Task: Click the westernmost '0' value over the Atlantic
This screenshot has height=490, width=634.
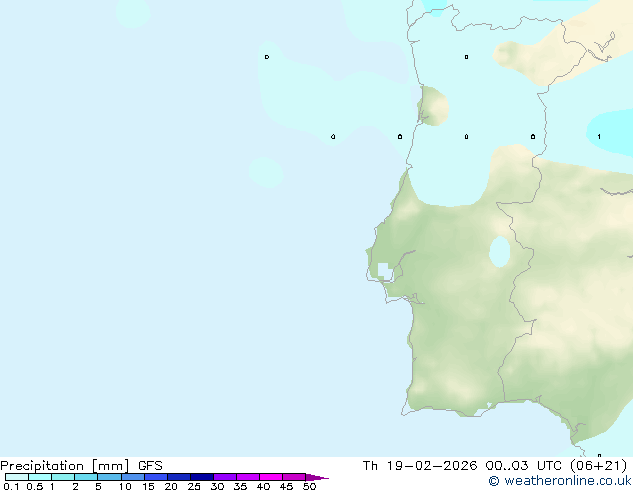Action: (267, 57)
